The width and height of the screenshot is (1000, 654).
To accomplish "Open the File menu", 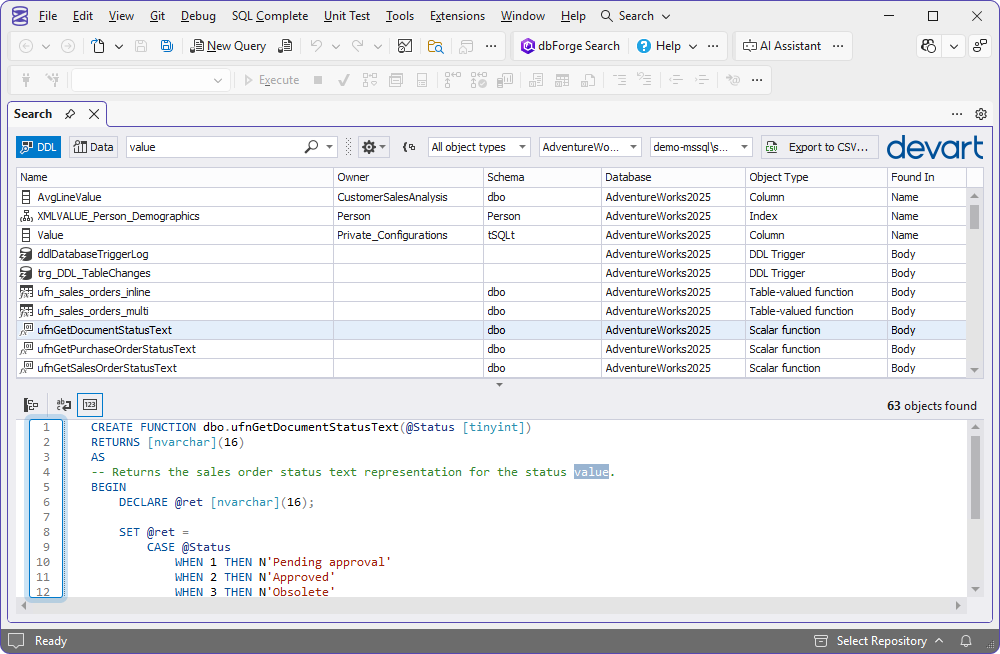I will tap(48, 16).
